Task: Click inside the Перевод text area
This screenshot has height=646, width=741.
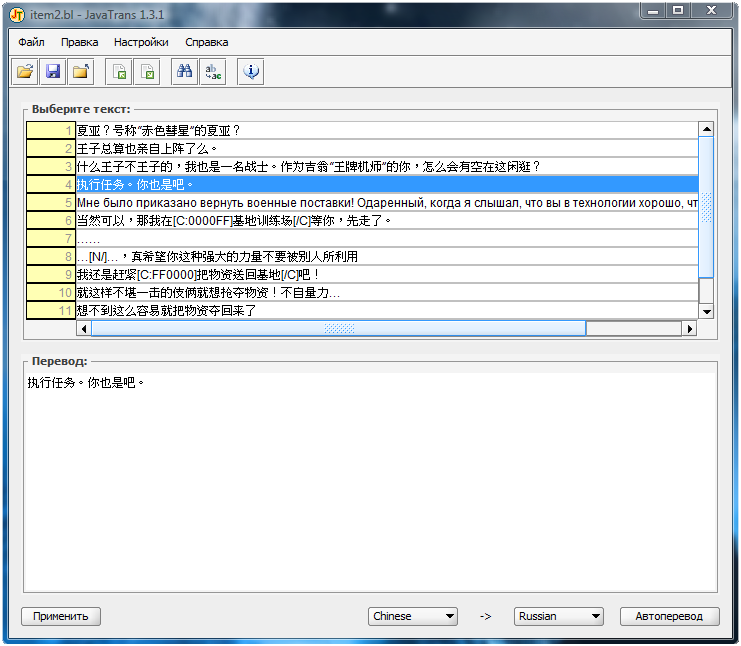Action: pyautogui.click(x=370, y=480)
